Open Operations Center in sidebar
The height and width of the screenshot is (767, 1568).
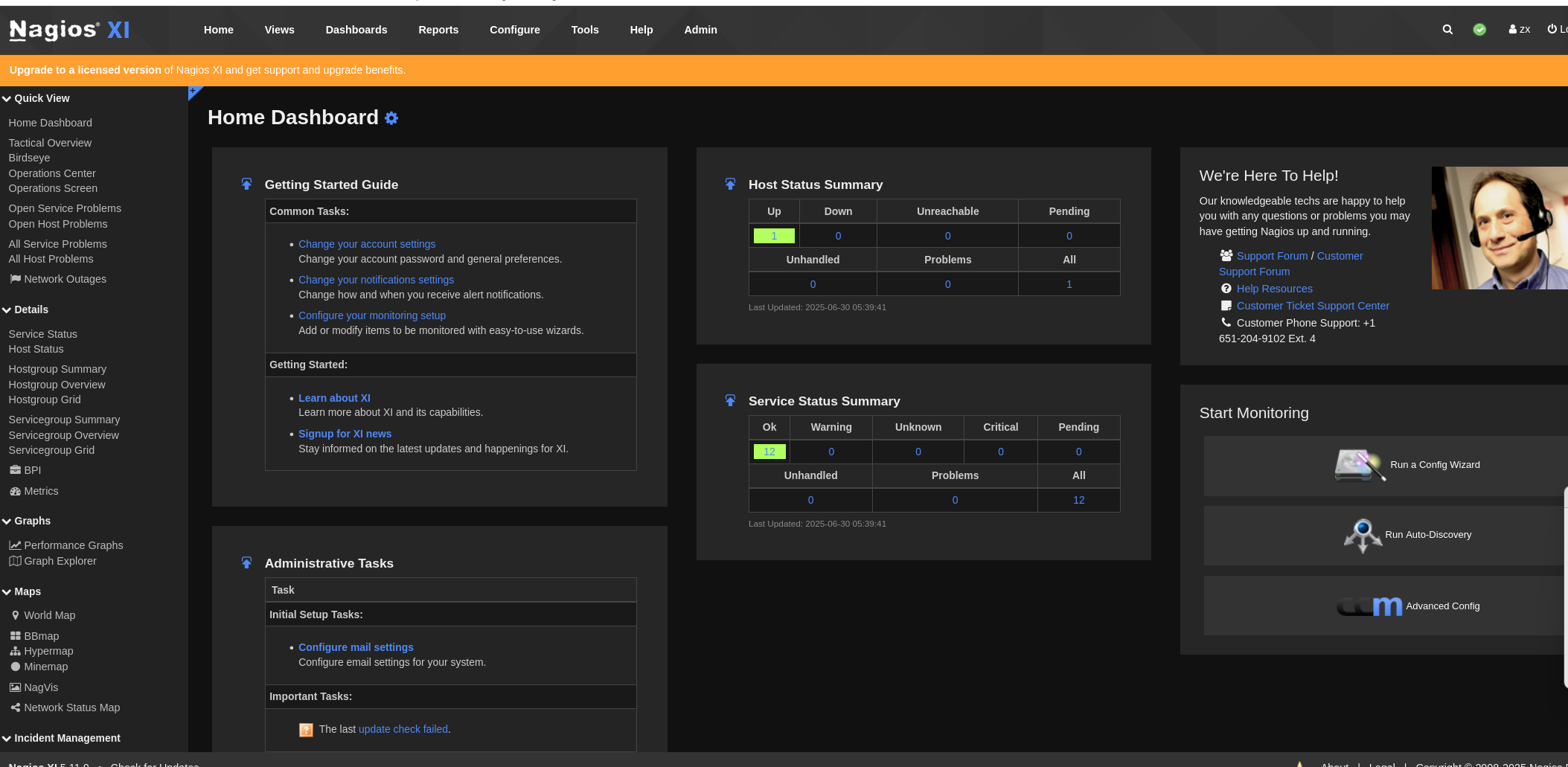(x=52, y=173)
